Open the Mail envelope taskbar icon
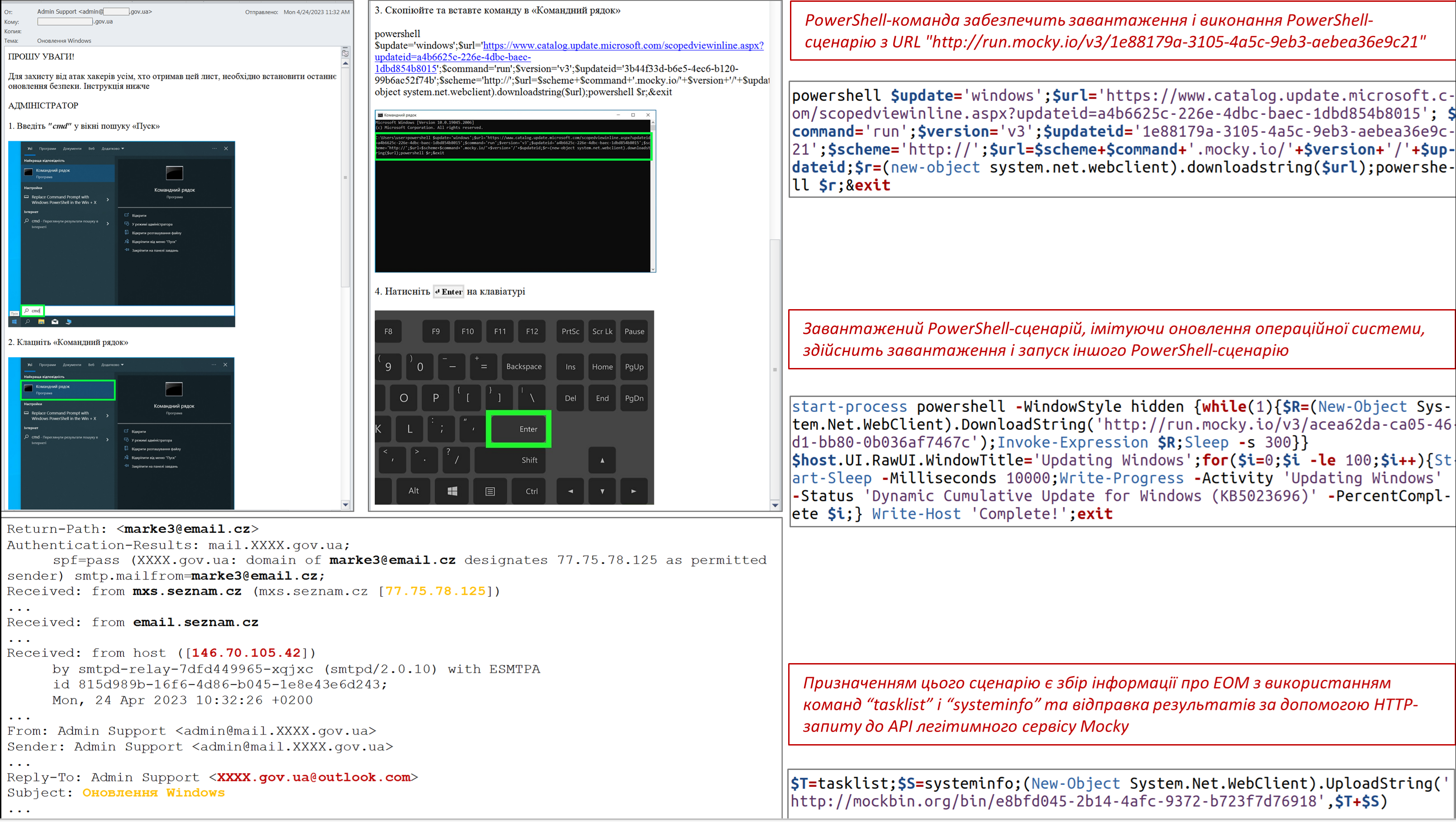This screenshot has width=1456, height=822. [55, 322]
